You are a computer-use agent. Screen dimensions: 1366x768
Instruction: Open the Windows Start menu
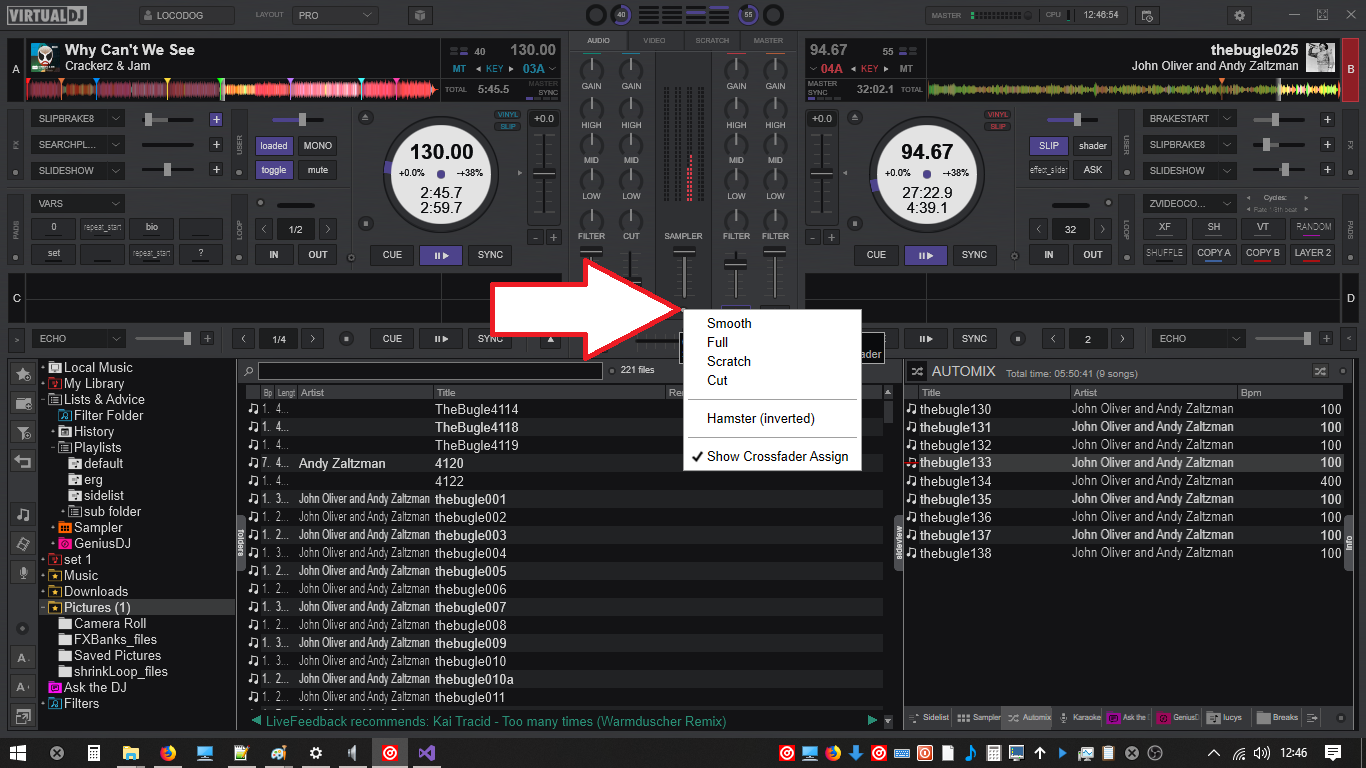(x=18, y=753)
